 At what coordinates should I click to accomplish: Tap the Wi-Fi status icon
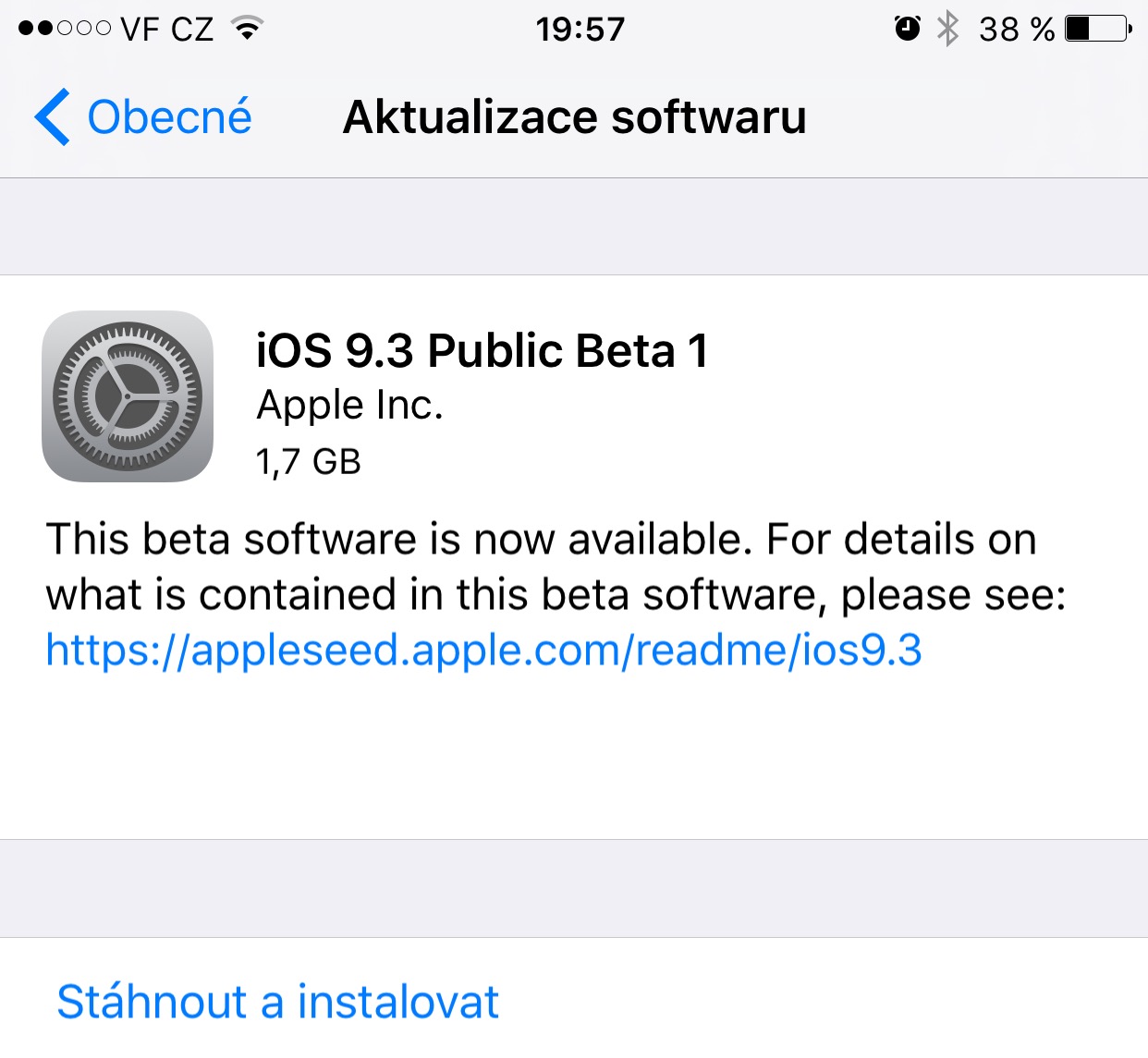coord(247,29)
